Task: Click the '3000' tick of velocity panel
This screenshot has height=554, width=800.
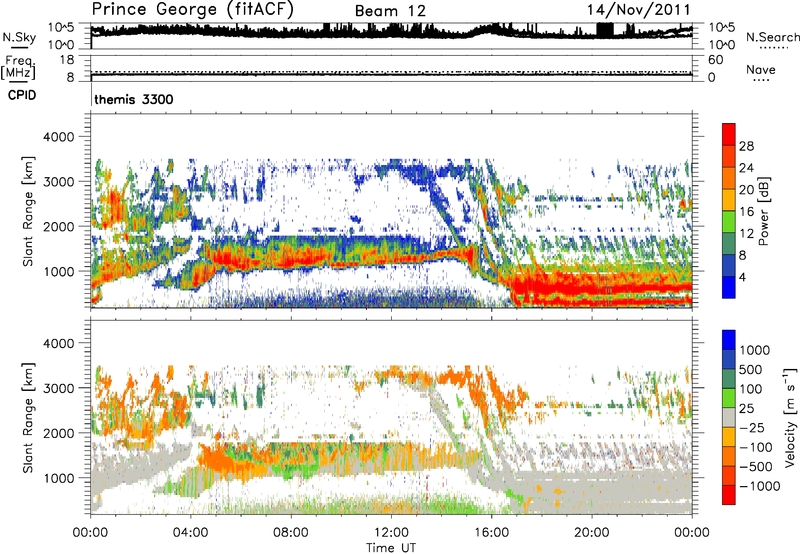Action: [x=59, y=388]
